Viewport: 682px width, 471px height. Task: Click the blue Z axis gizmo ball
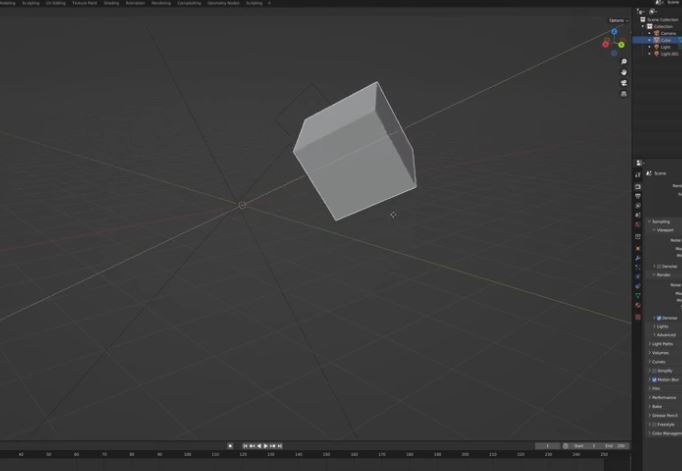[x=614, y=32]
